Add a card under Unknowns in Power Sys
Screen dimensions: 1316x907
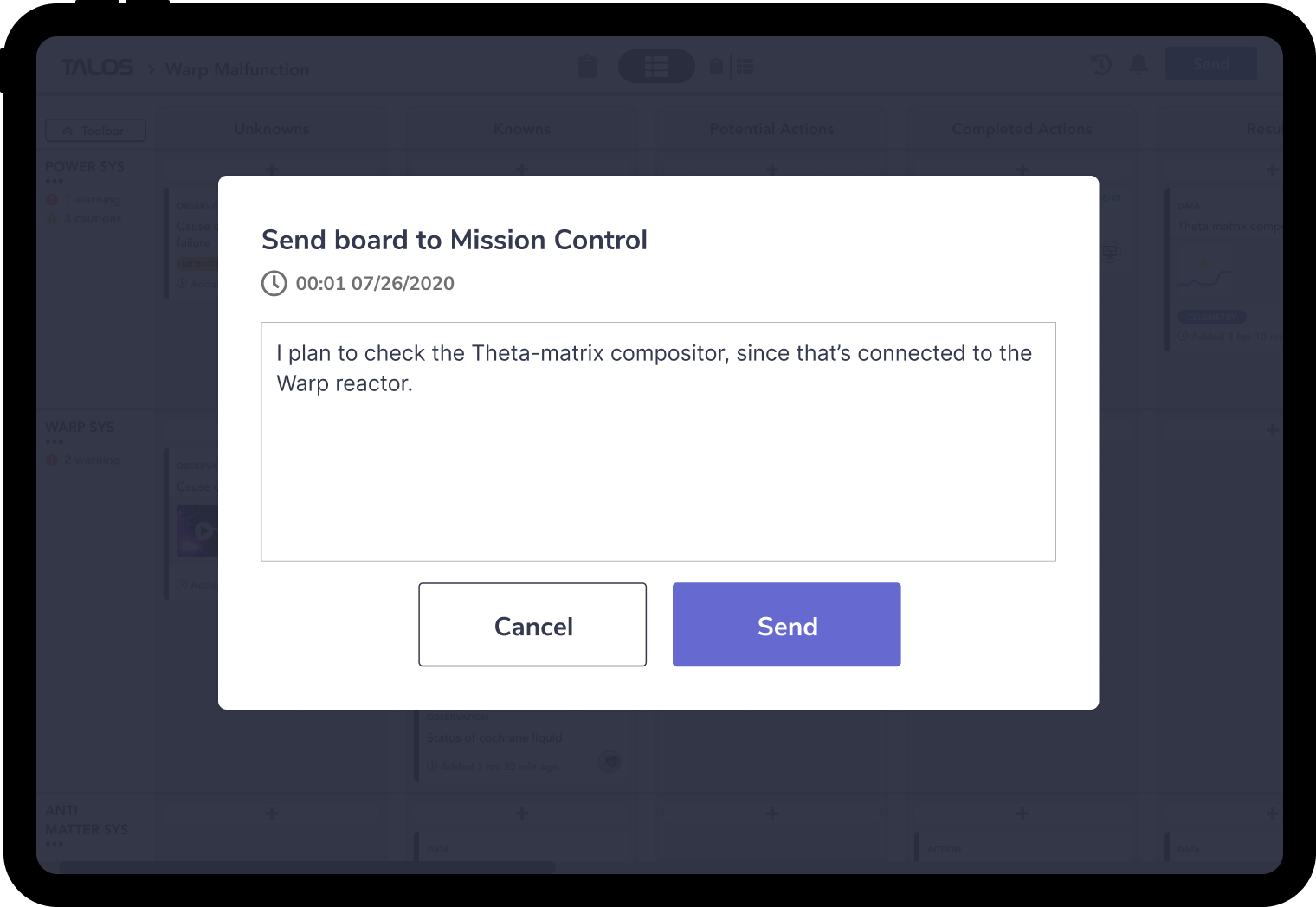(272, 170)
